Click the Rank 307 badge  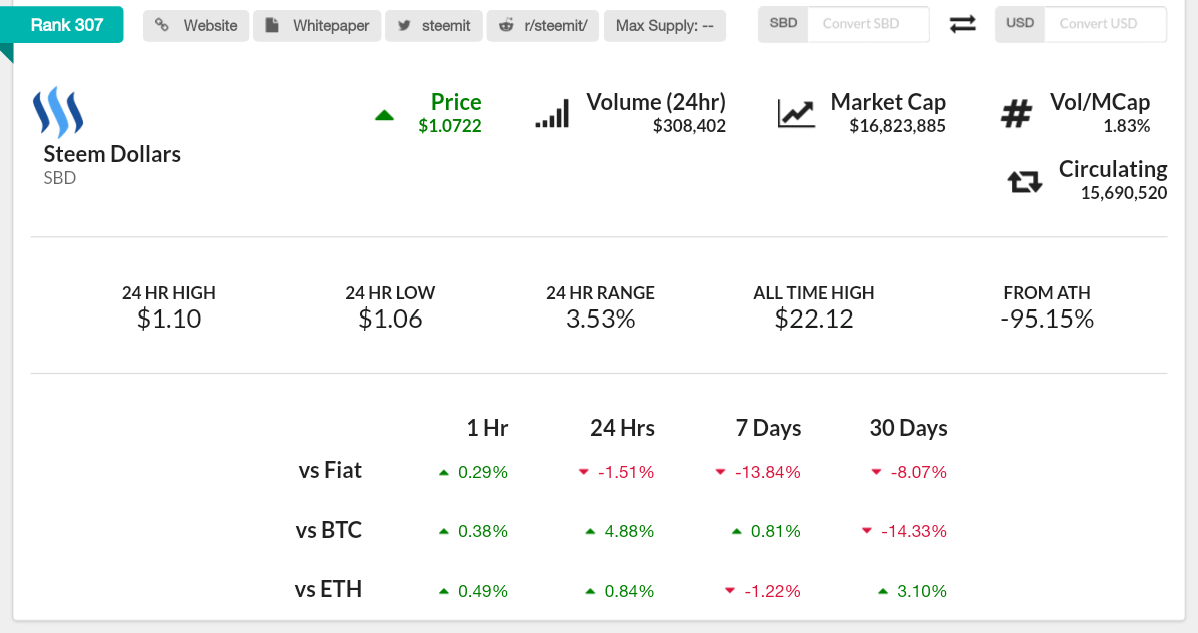tap(67, 24)
